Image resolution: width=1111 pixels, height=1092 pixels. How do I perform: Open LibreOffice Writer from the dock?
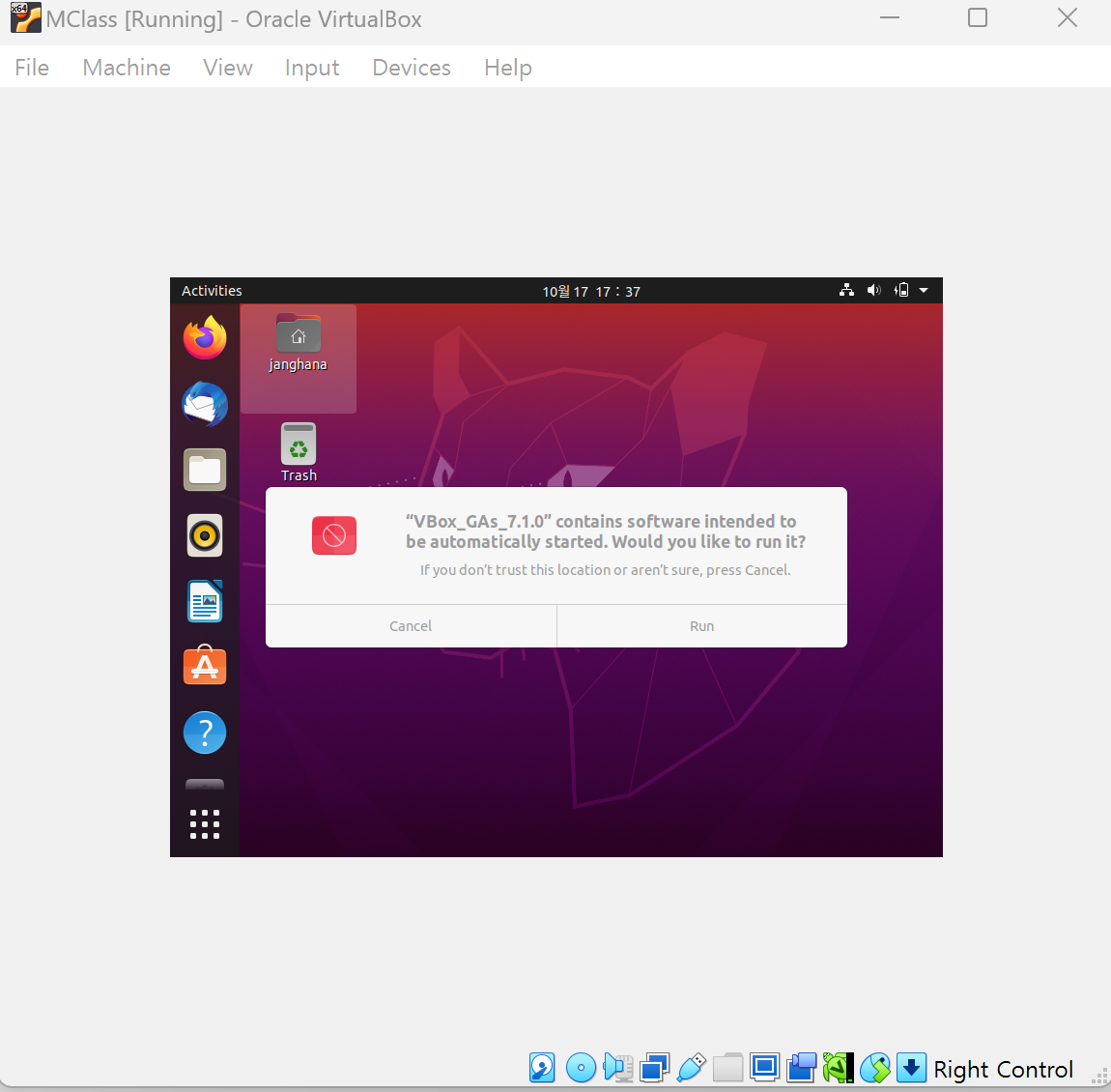coord(205,601)
